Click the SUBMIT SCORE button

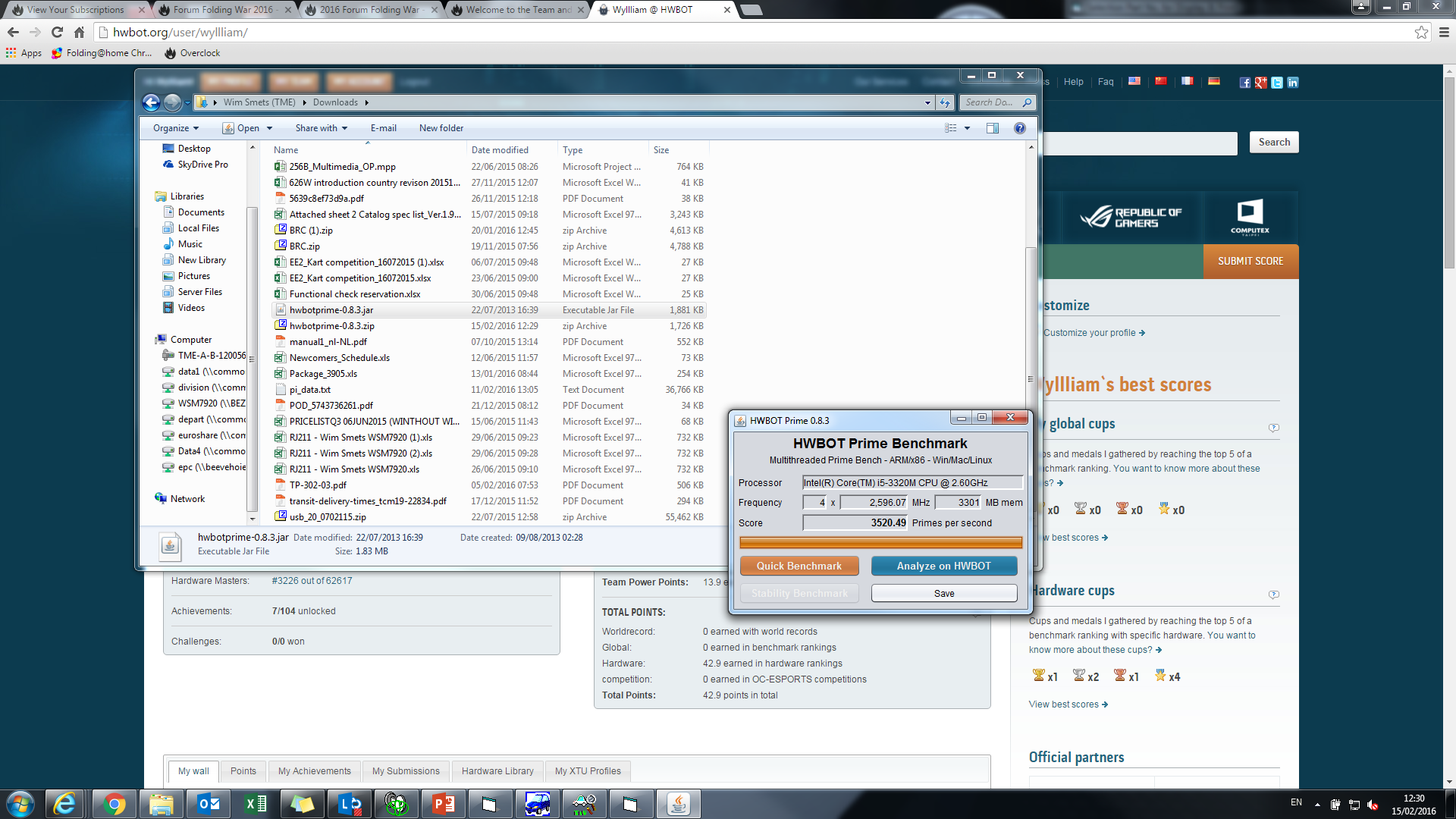click(1250, 261)
